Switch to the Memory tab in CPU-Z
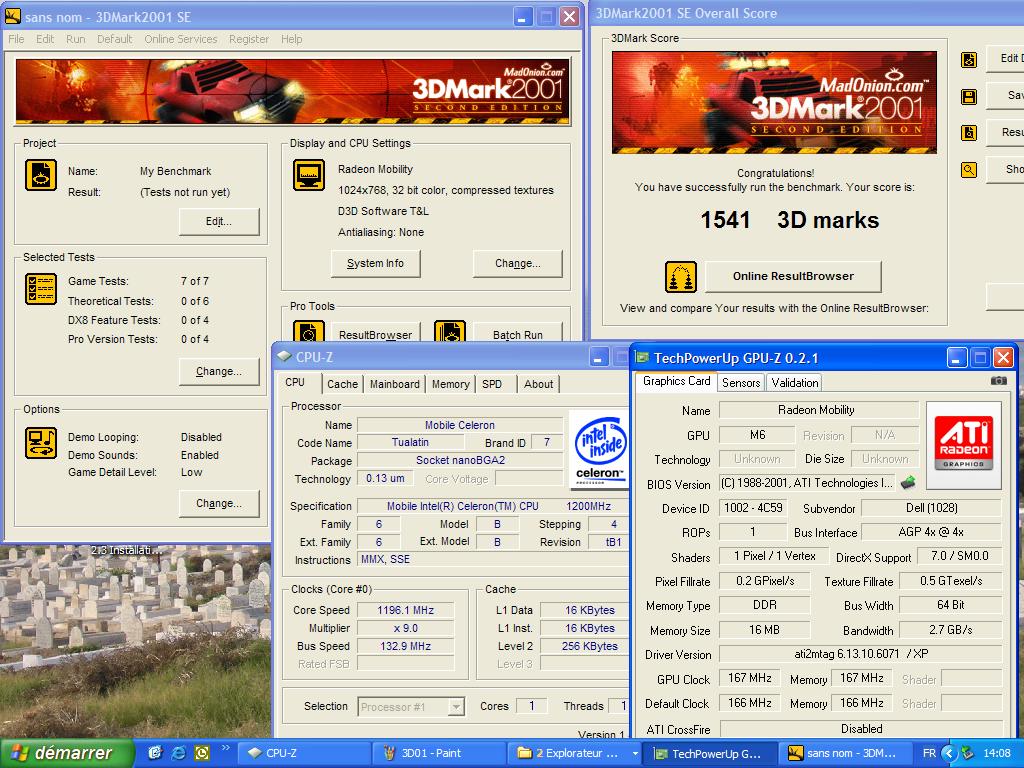 451,384
